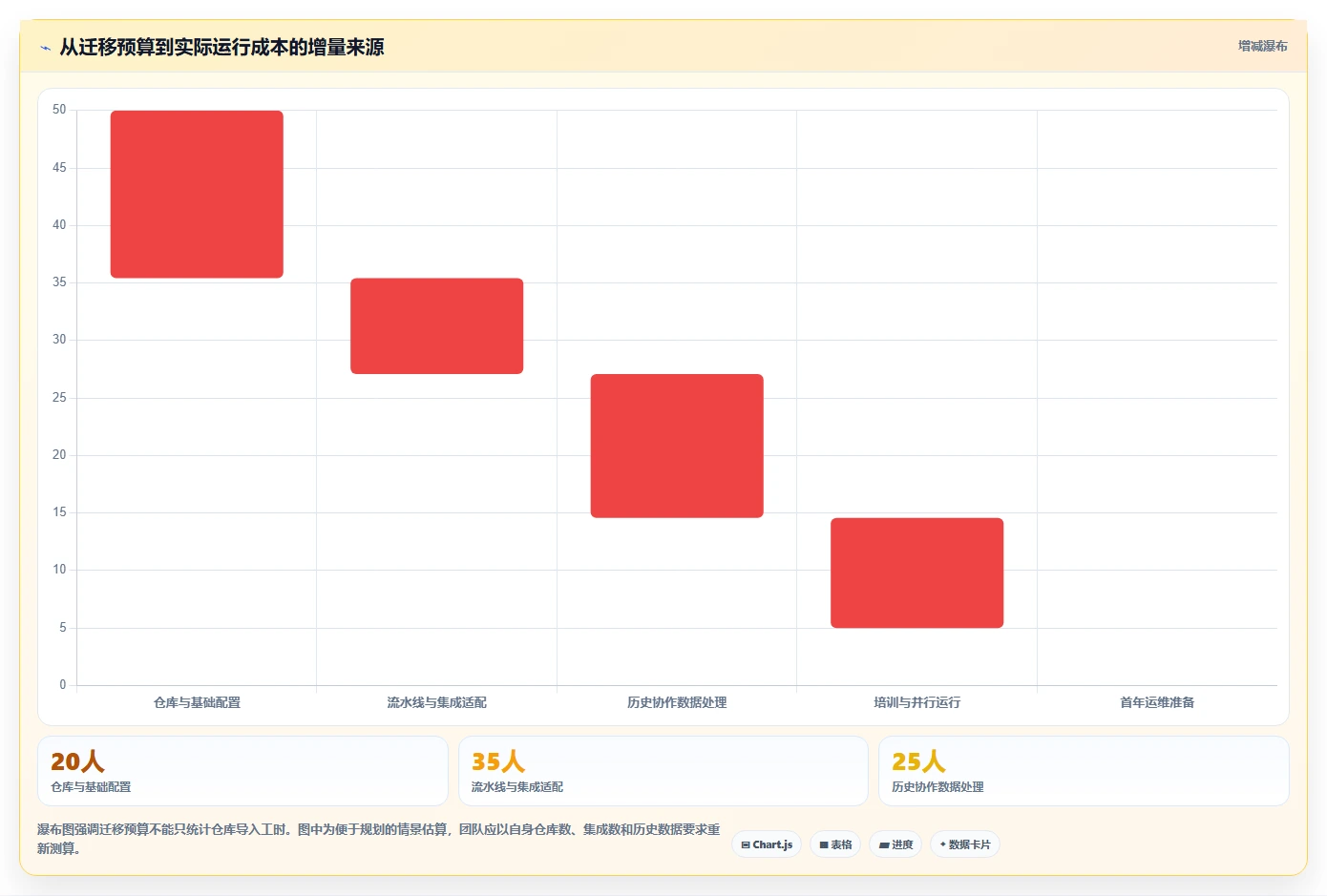Click y-axis tick value 50
Viewport: 1327px width, 896px height.
pos(59,110)
